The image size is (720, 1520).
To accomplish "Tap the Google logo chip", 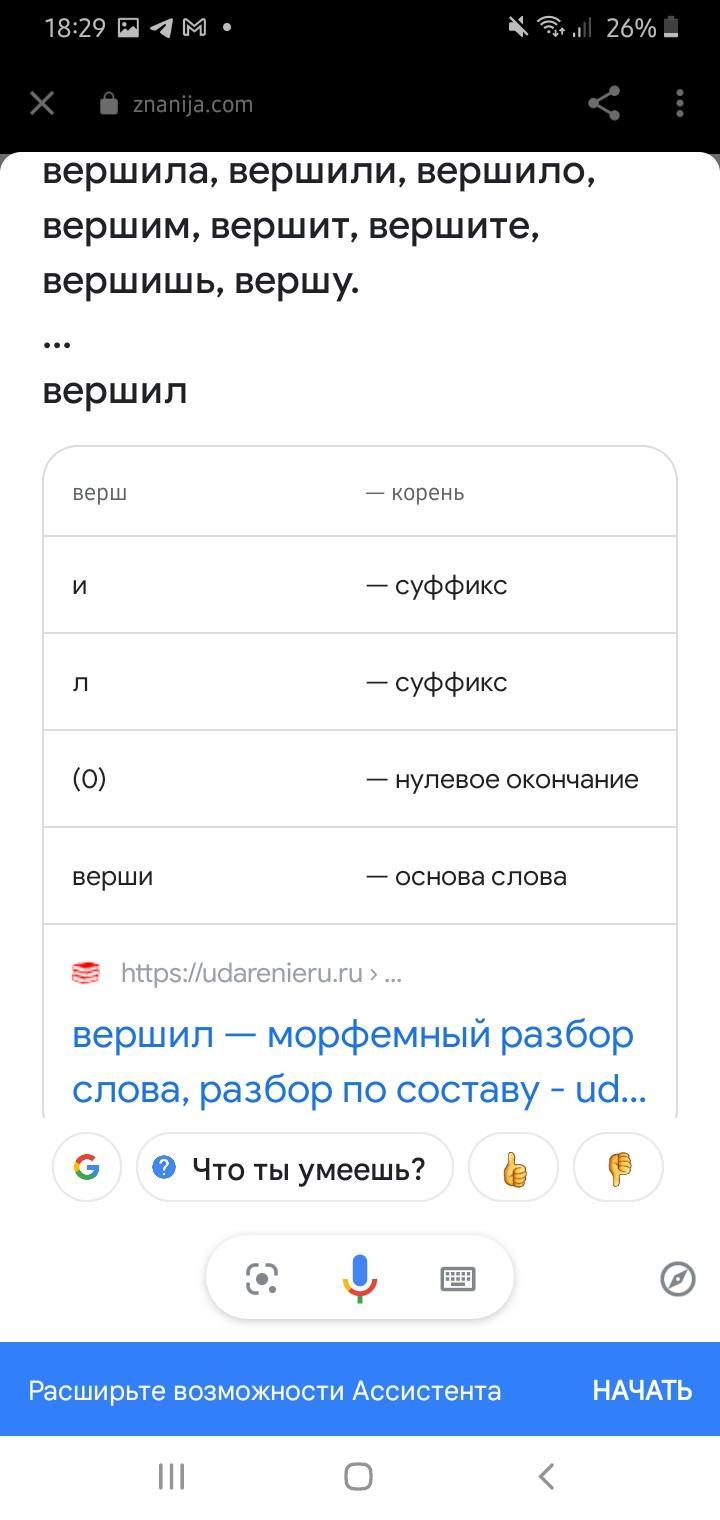I will click(x=87, y=1167).
